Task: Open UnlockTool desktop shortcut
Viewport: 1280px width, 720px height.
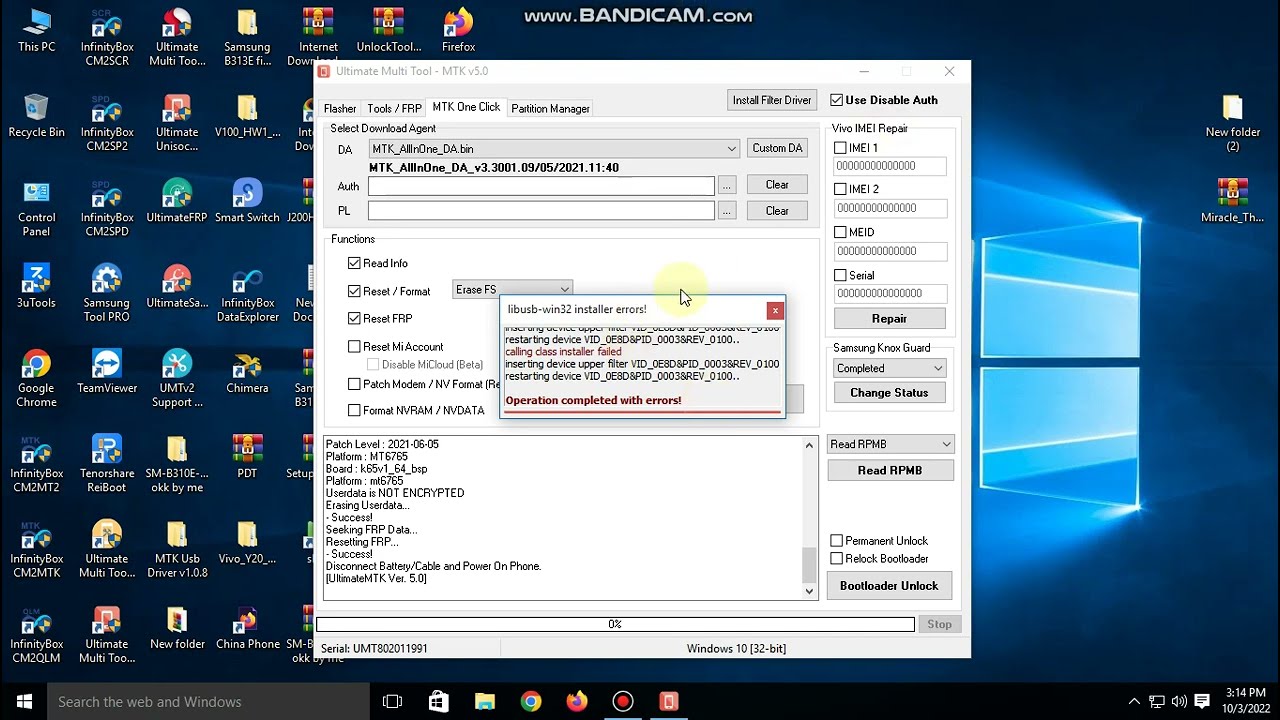Action: [388, 32]
